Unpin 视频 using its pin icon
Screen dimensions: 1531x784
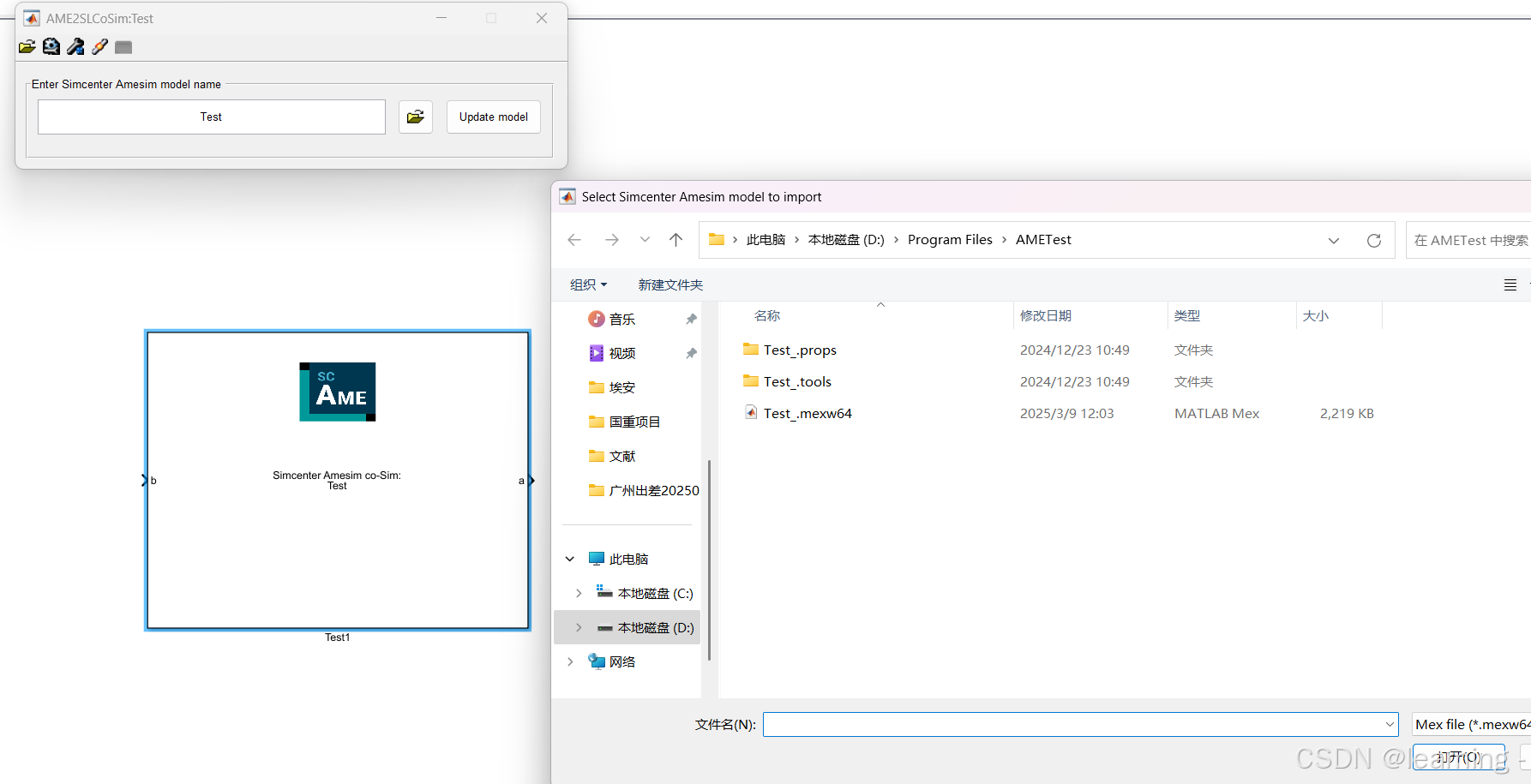tap(691, 353)
